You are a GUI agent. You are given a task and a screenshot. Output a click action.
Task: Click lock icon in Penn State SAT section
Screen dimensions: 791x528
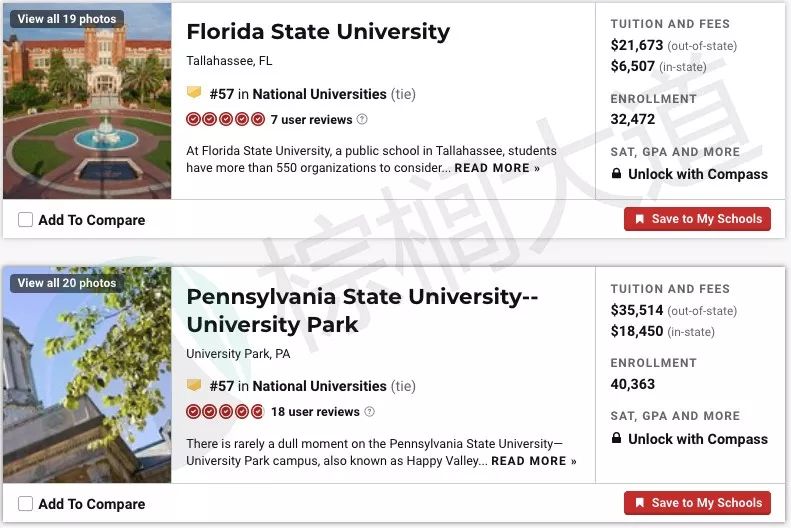pyautogui.click(x=616, y=438)
